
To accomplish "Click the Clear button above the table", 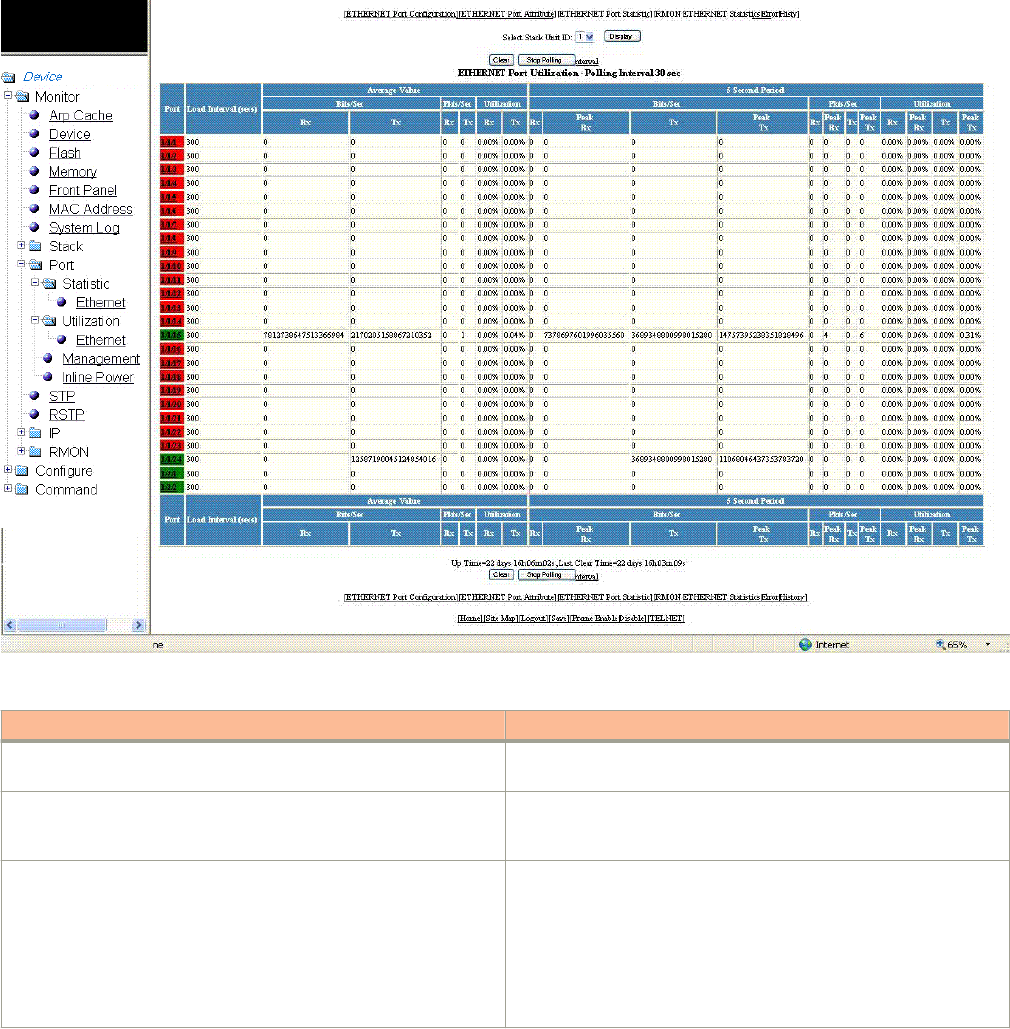I will pyautogui.click(x=501, y=60).
